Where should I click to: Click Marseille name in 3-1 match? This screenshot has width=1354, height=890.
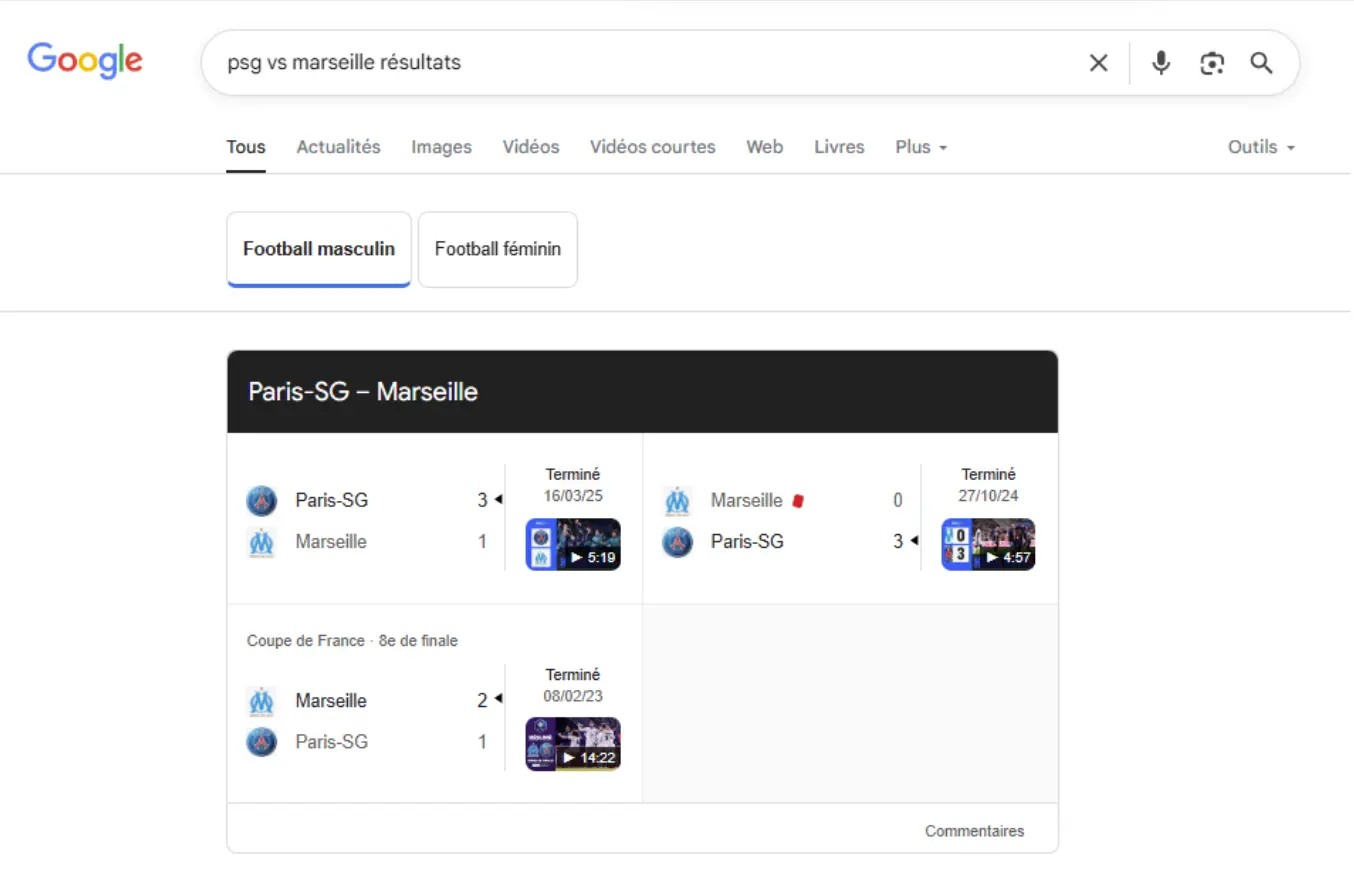[x=331, y=542]
